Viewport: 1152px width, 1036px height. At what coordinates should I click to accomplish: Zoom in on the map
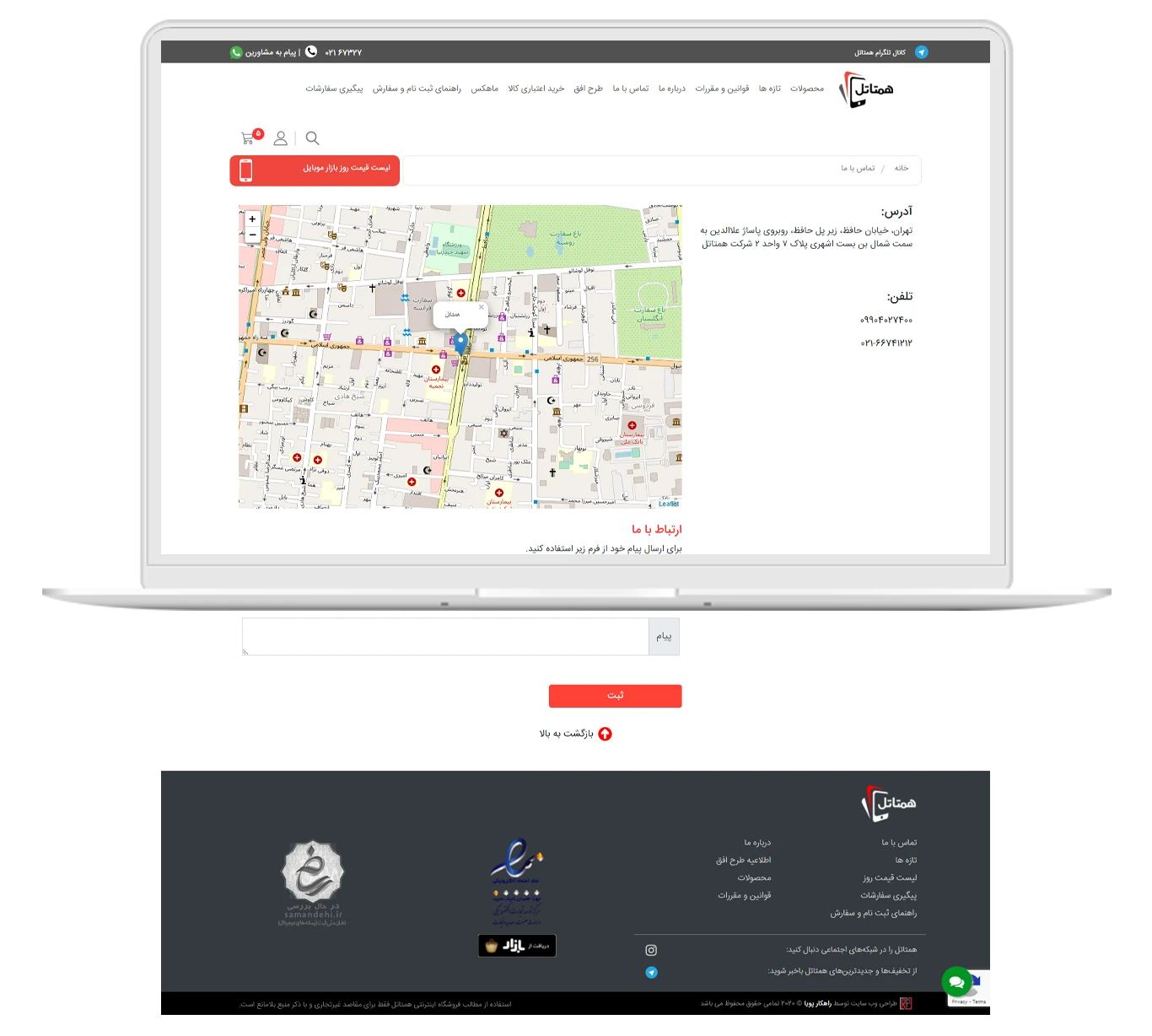[x=252, y=219]
